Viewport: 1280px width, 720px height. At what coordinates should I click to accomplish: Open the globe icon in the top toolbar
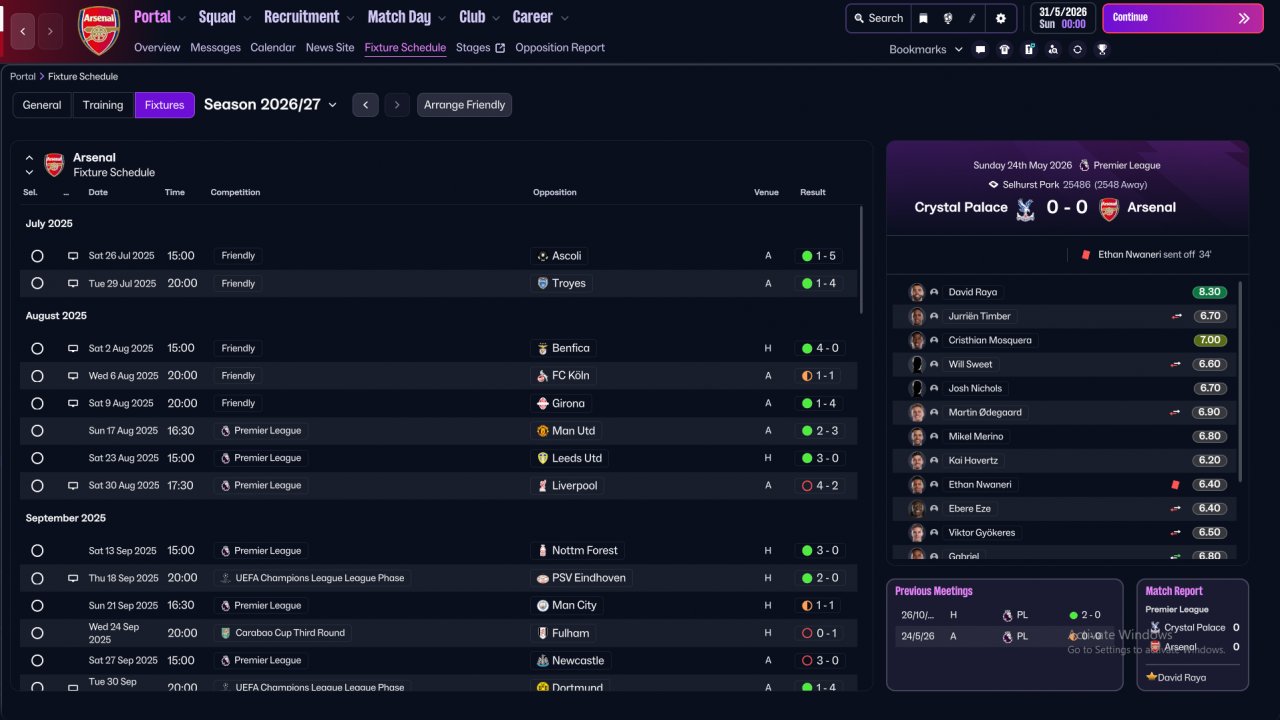point(947,18)
